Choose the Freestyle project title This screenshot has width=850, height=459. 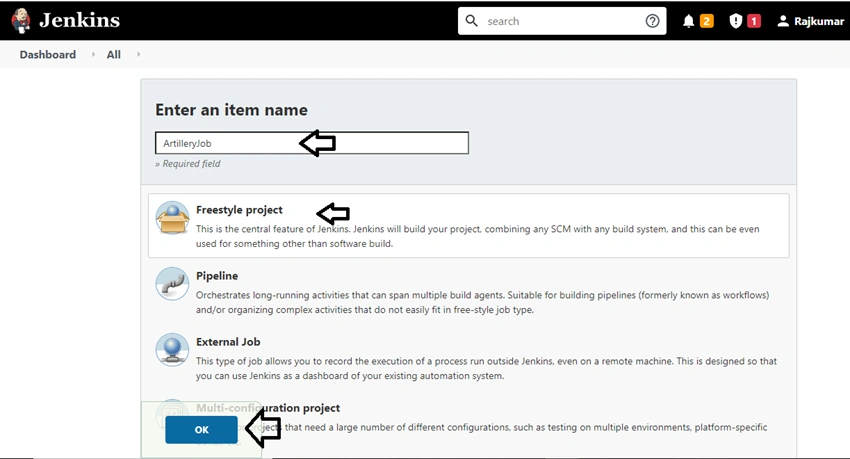[x=239, y=210]
